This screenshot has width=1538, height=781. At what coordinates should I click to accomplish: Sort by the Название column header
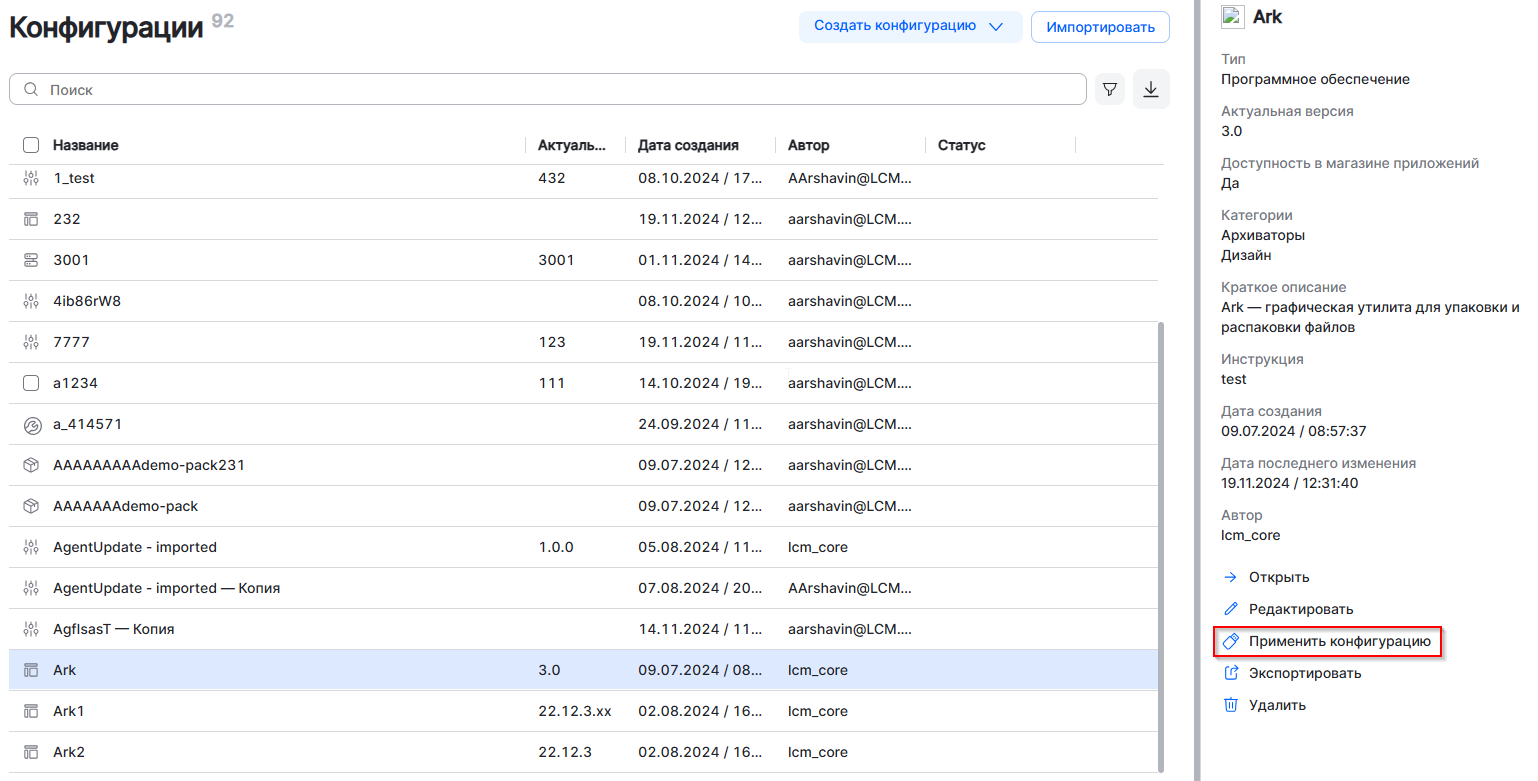tap(86, 145)
